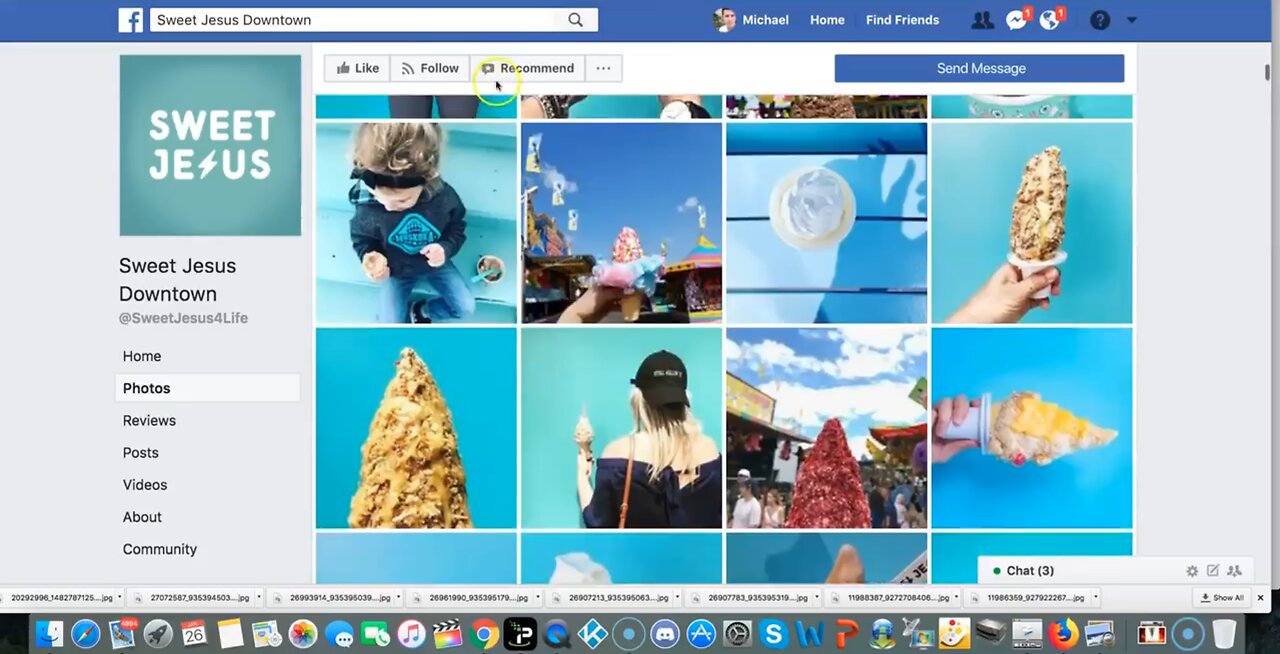Select Photos in the page sidebar
This screenshot has height=654, width=1280.
click(x=208, y=388)
